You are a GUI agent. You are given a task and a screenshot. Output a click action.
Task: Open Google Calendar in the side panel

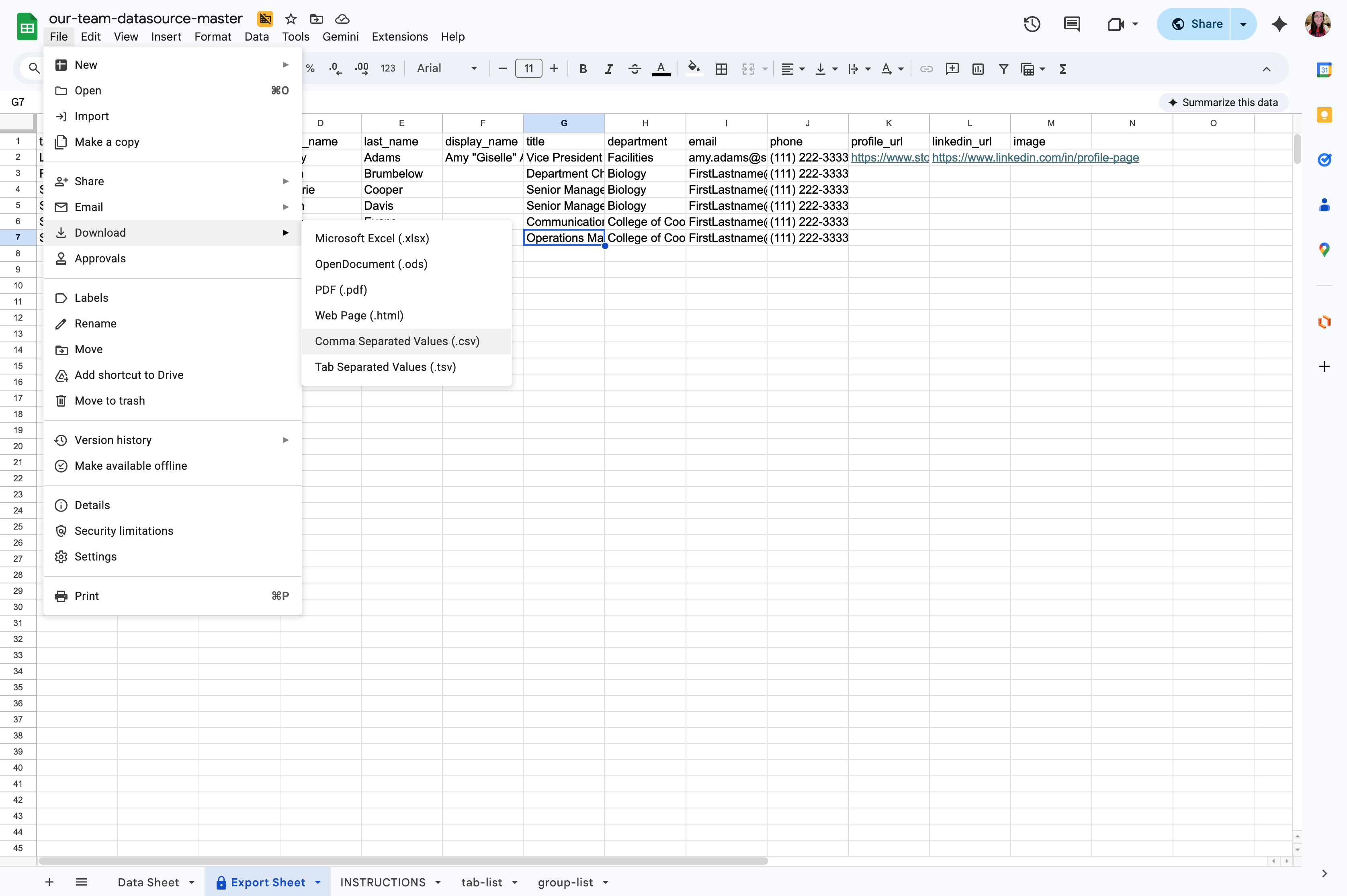click(x=1325, y=70)
